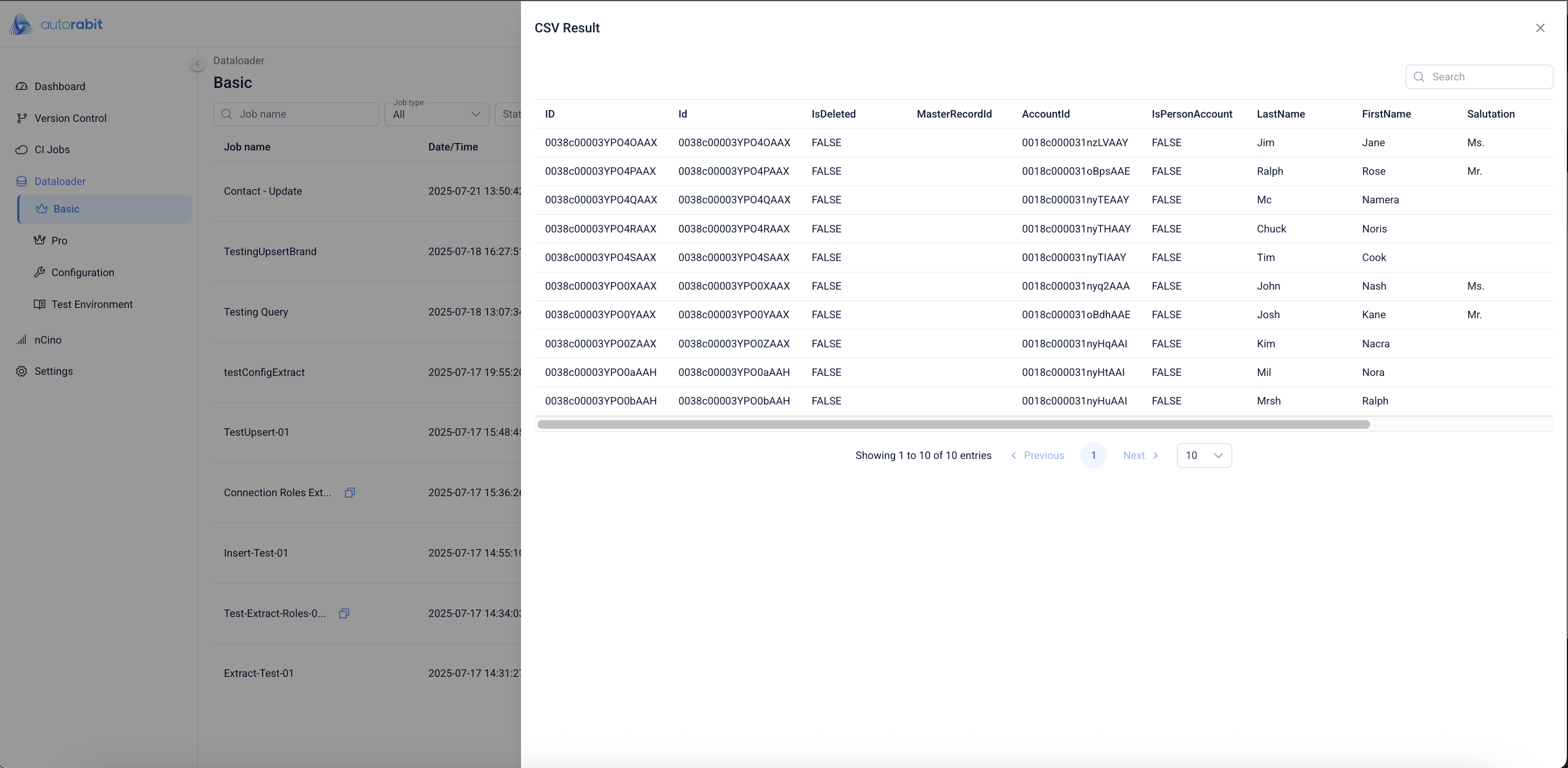Click the Configuration wrench icon

[39, 272]
